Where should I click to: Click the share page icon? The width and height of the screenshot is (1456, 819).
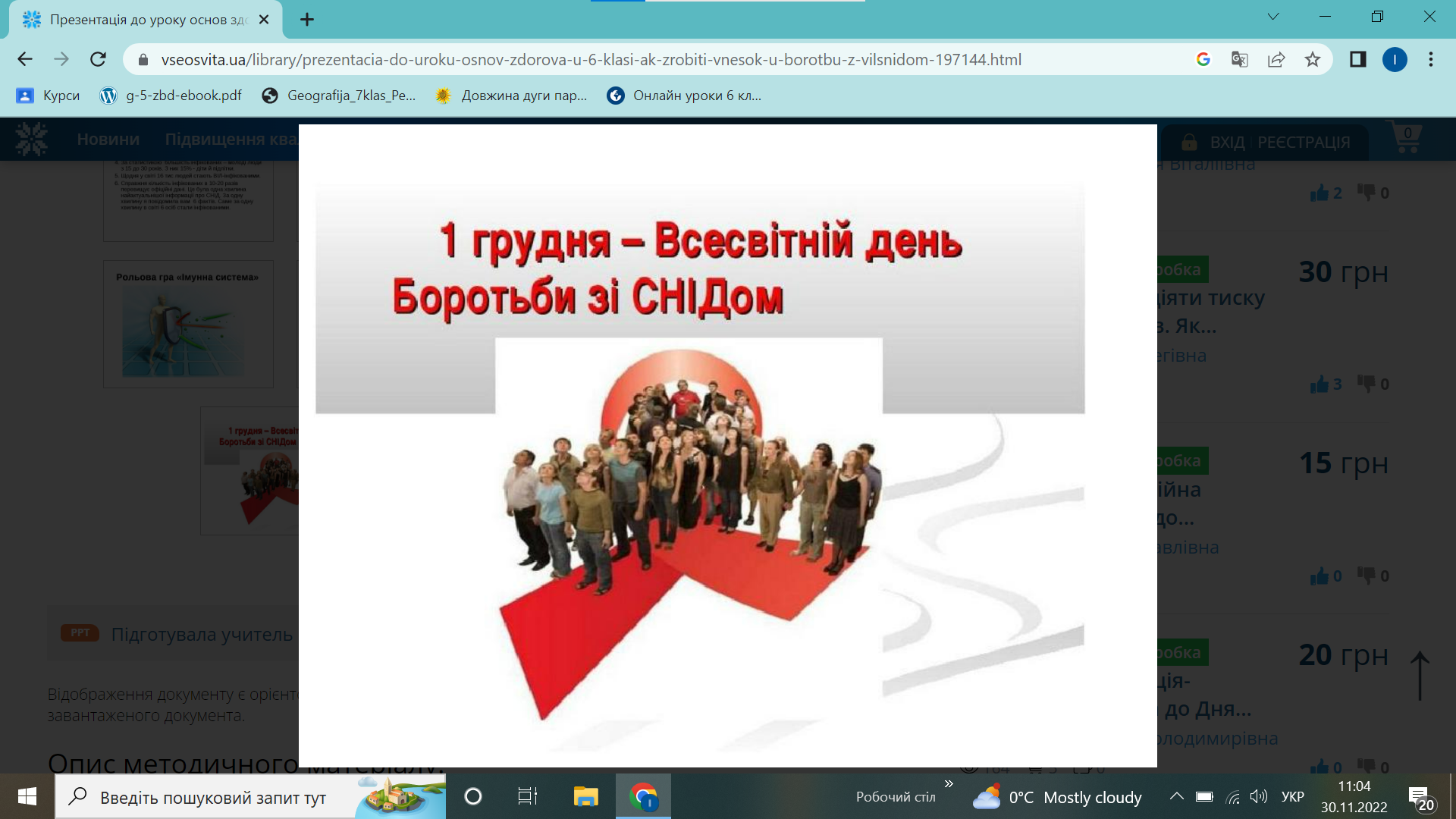click(x=1276, y=59)
